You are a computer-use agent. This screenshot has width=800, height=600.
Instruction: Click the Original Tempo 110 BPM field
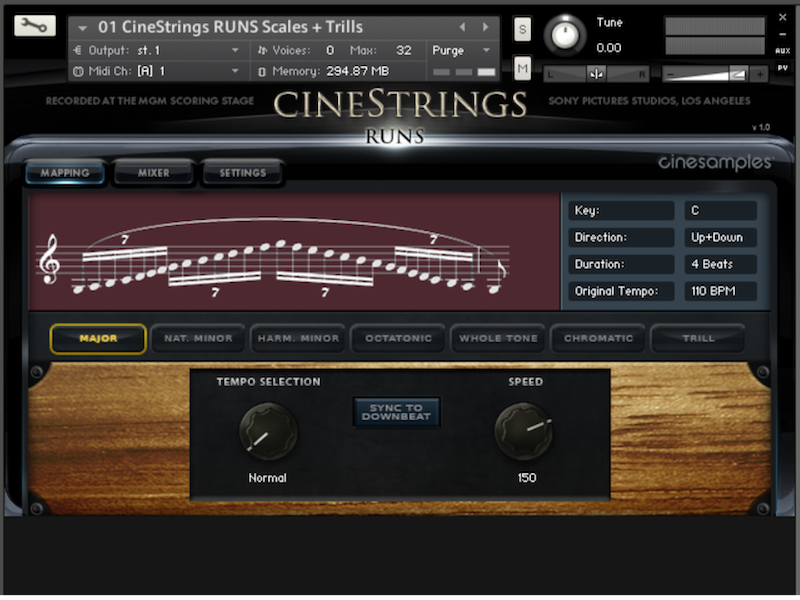(720, 291)
